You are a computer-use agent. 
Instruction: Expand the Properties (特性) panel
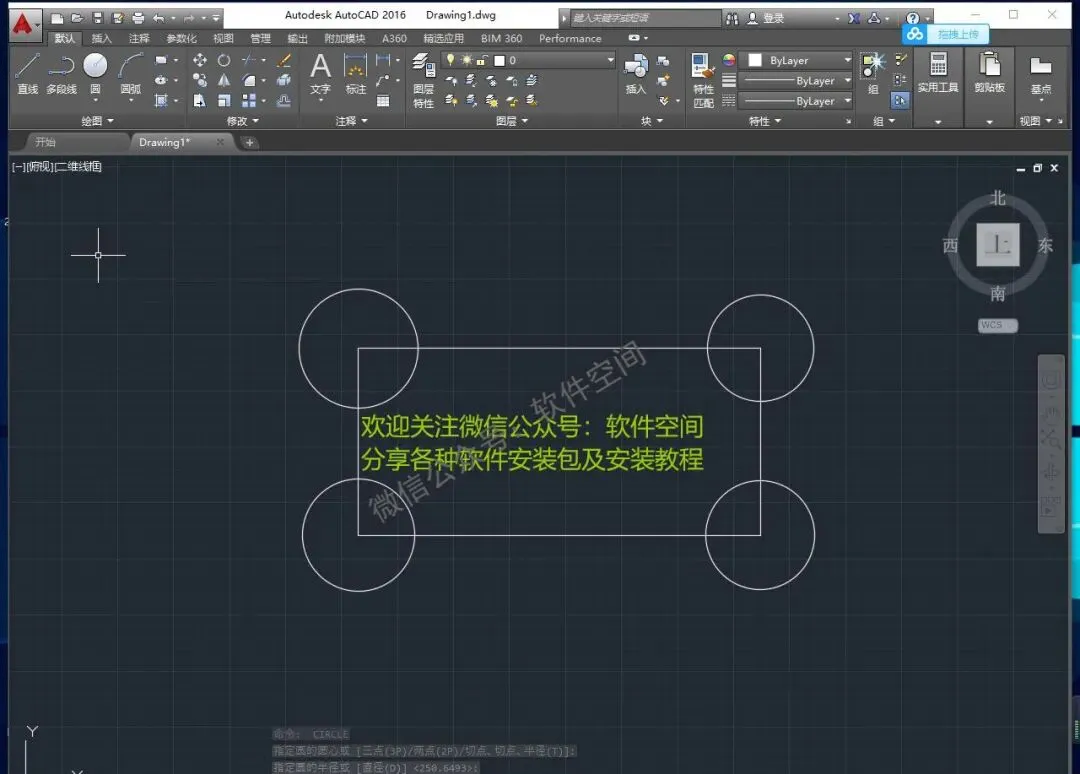(765, 121)
